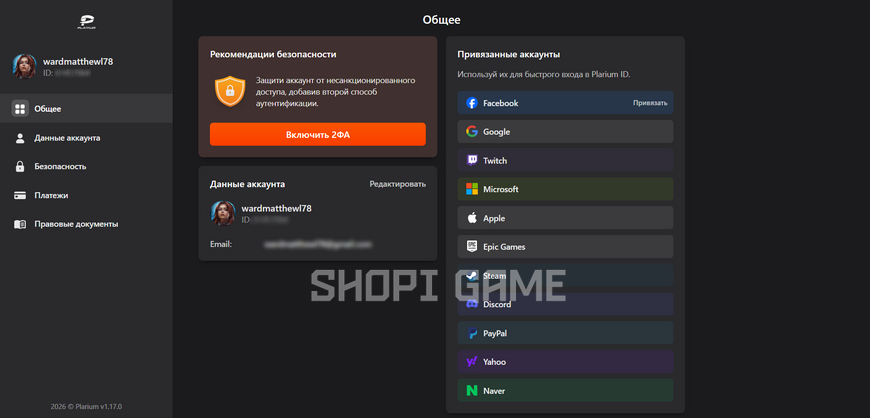Click the card icon for Платежи
This screenshot has width=870, height=418.
coord(20,195)
